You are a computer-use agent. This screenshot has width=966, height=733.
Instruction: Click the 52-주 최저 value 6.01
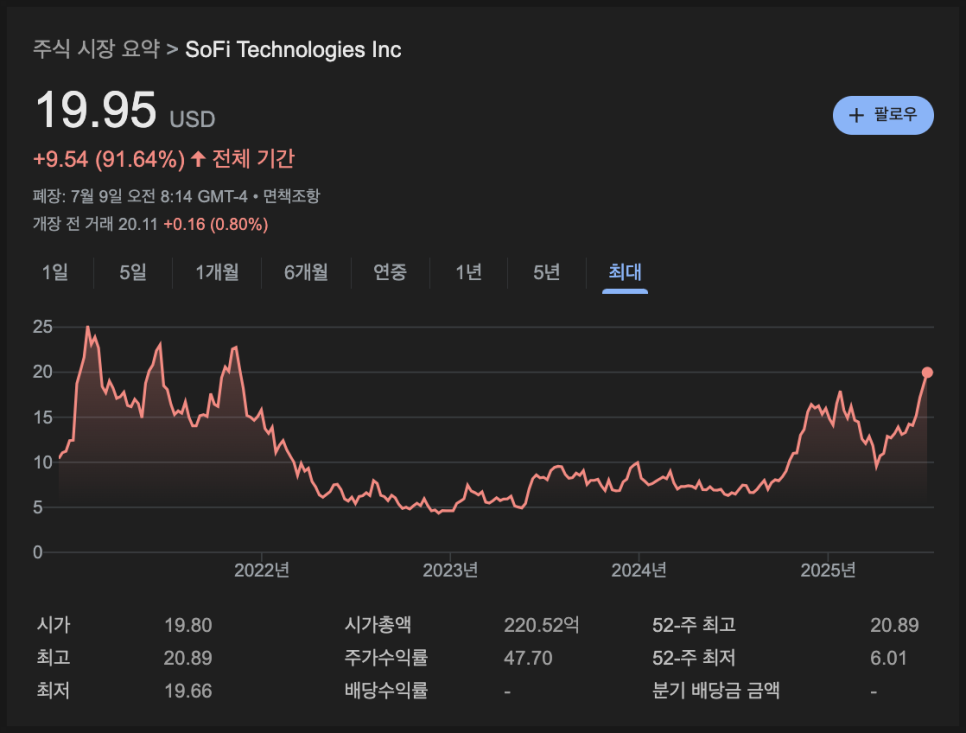coord(888,658)
